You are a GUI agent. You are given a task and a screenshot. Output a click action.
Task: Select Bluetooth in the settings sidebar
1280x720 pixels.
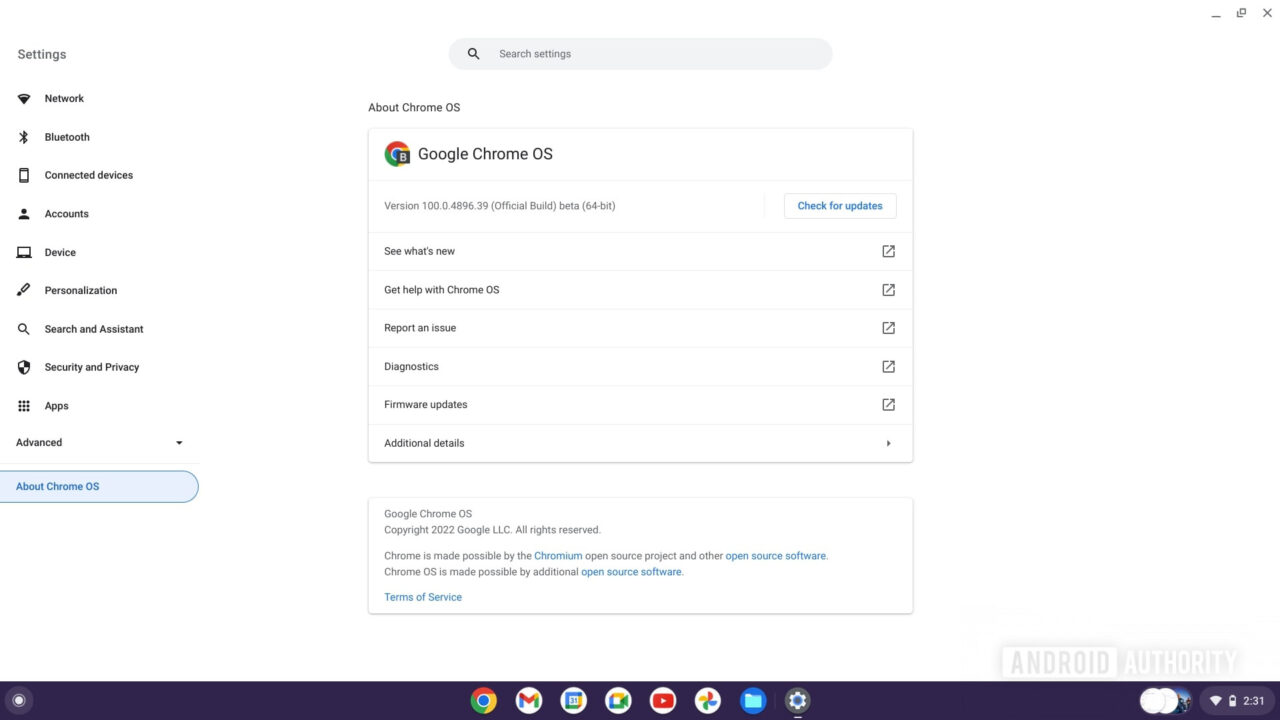(x=66, y=137)
